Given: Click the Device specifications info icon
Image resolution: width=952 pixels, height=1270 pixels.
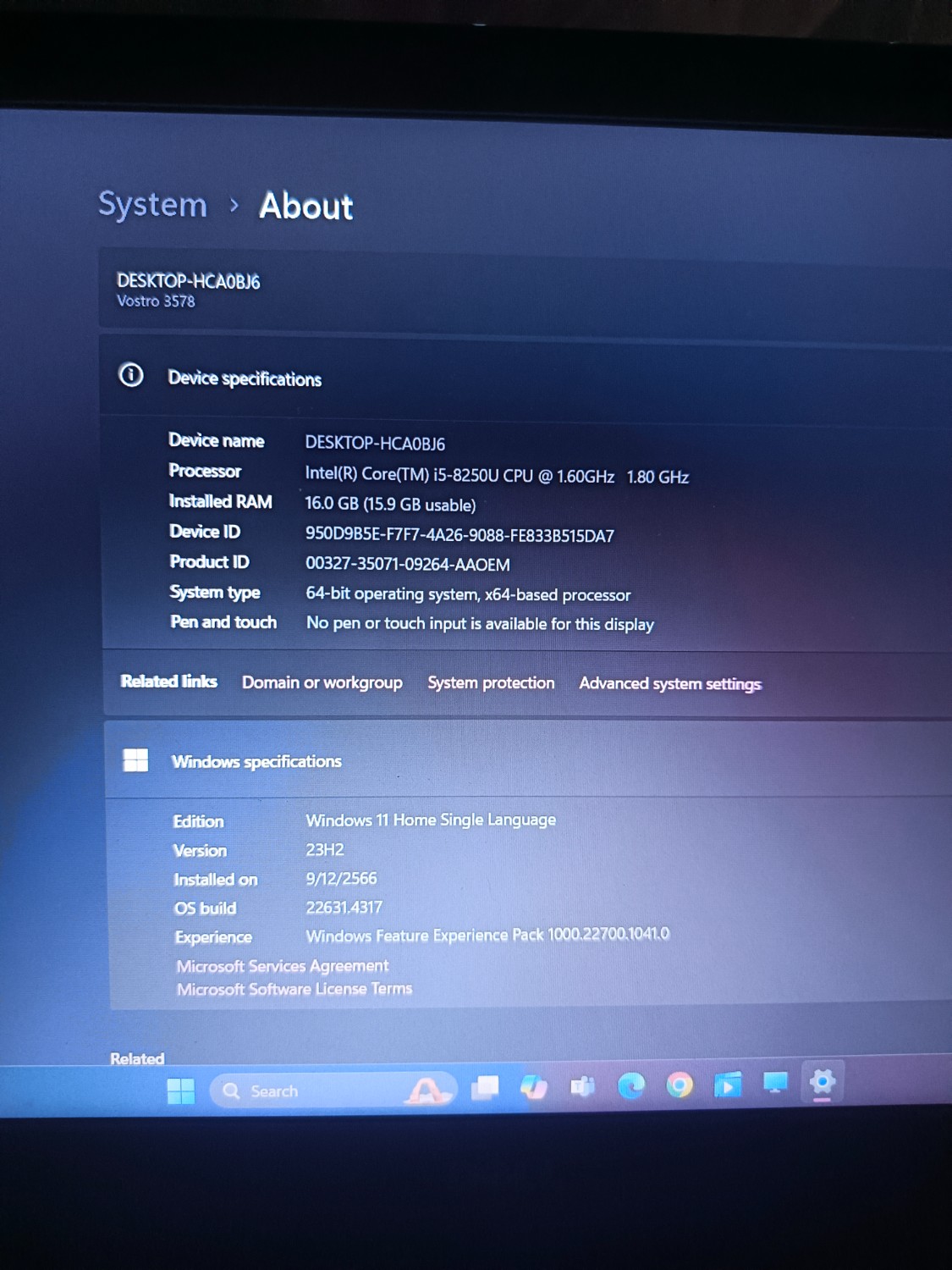Looking at the screenshot, I should (131, 374).
